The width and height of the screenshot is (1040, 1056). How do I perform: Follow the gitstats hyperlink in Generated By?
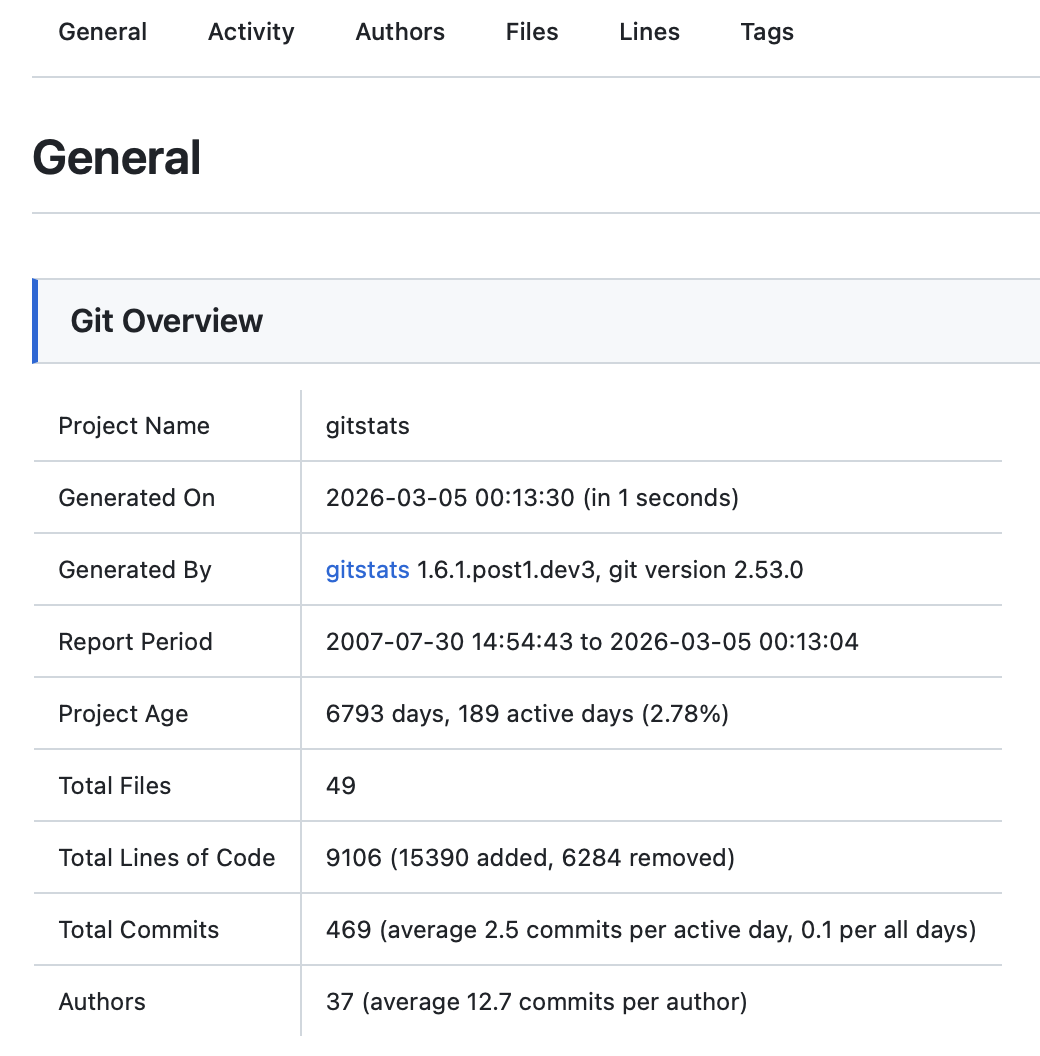pos(367,570)
